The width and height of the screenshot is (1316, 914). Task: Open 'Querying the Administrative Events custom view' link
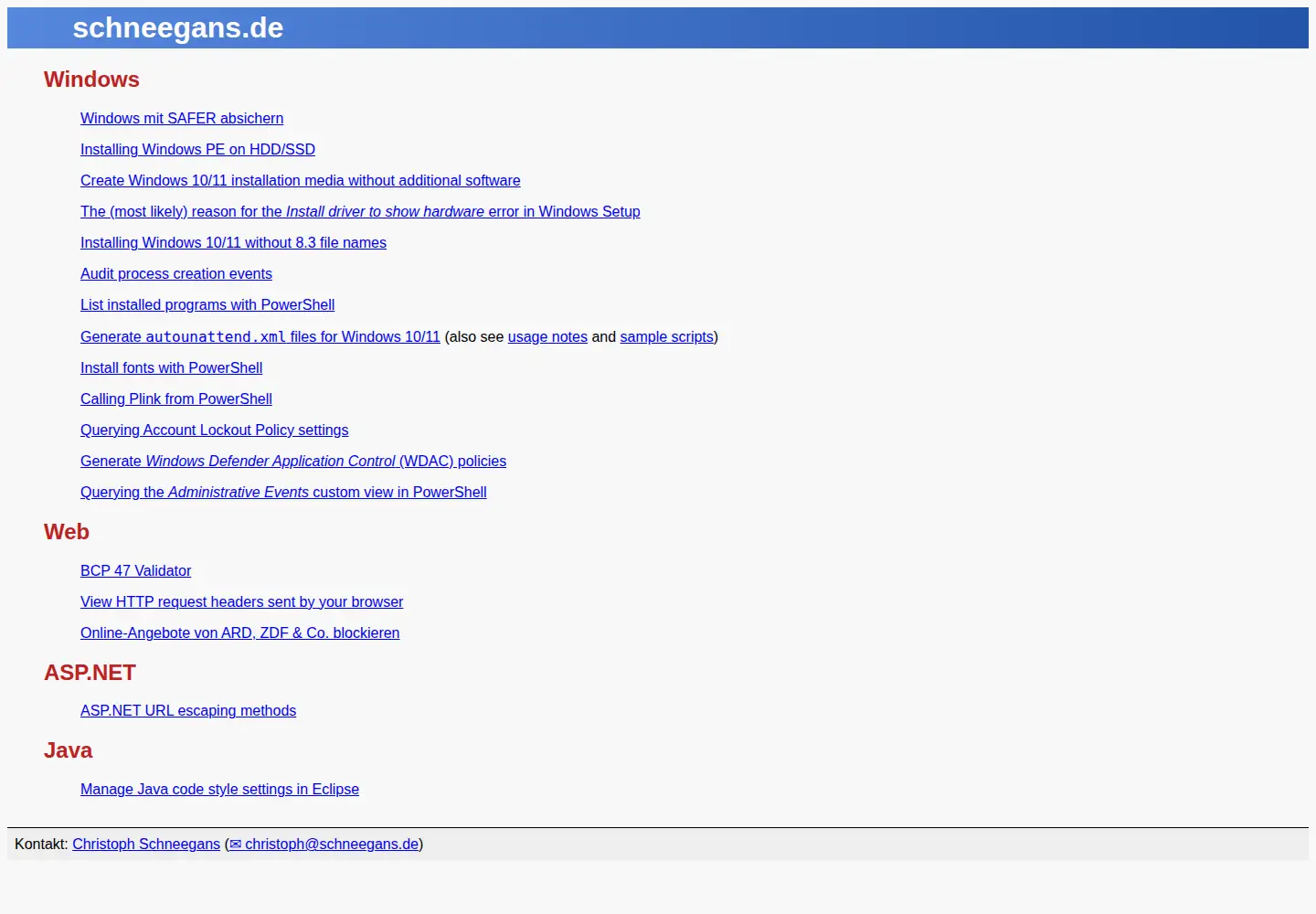point(283,492)
